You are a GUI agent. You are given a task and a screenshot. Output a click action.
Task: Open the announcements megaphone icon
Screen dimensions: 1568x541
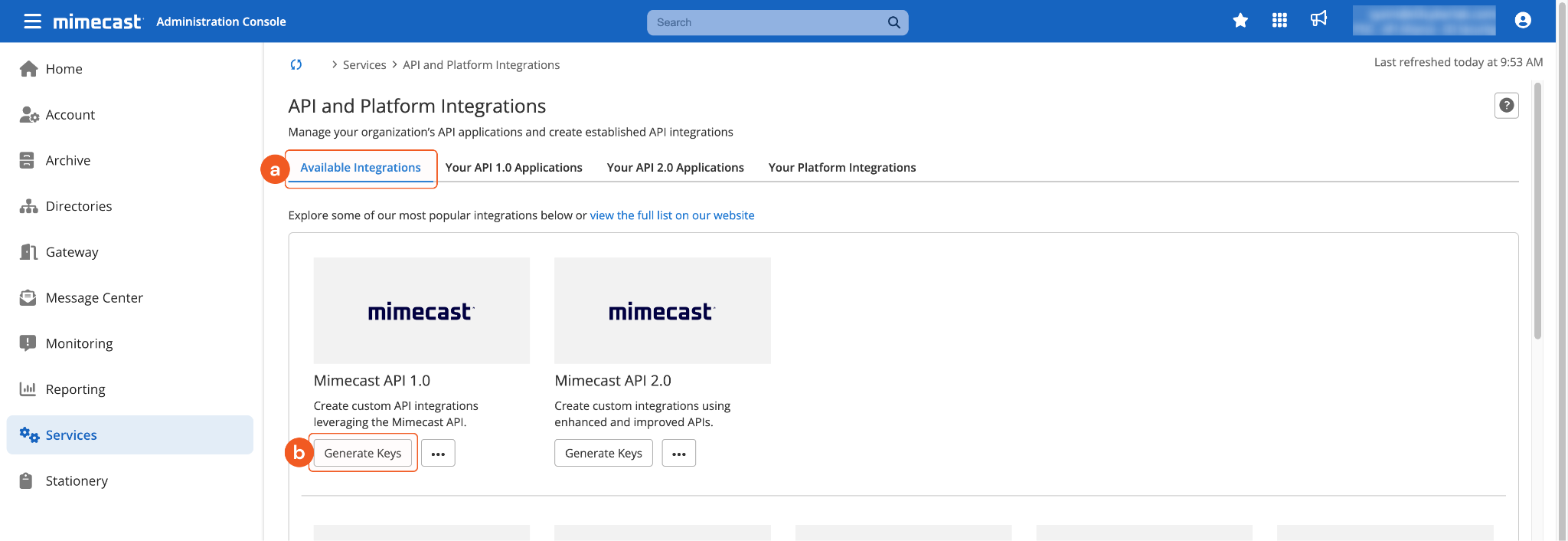coord(1318,19)
